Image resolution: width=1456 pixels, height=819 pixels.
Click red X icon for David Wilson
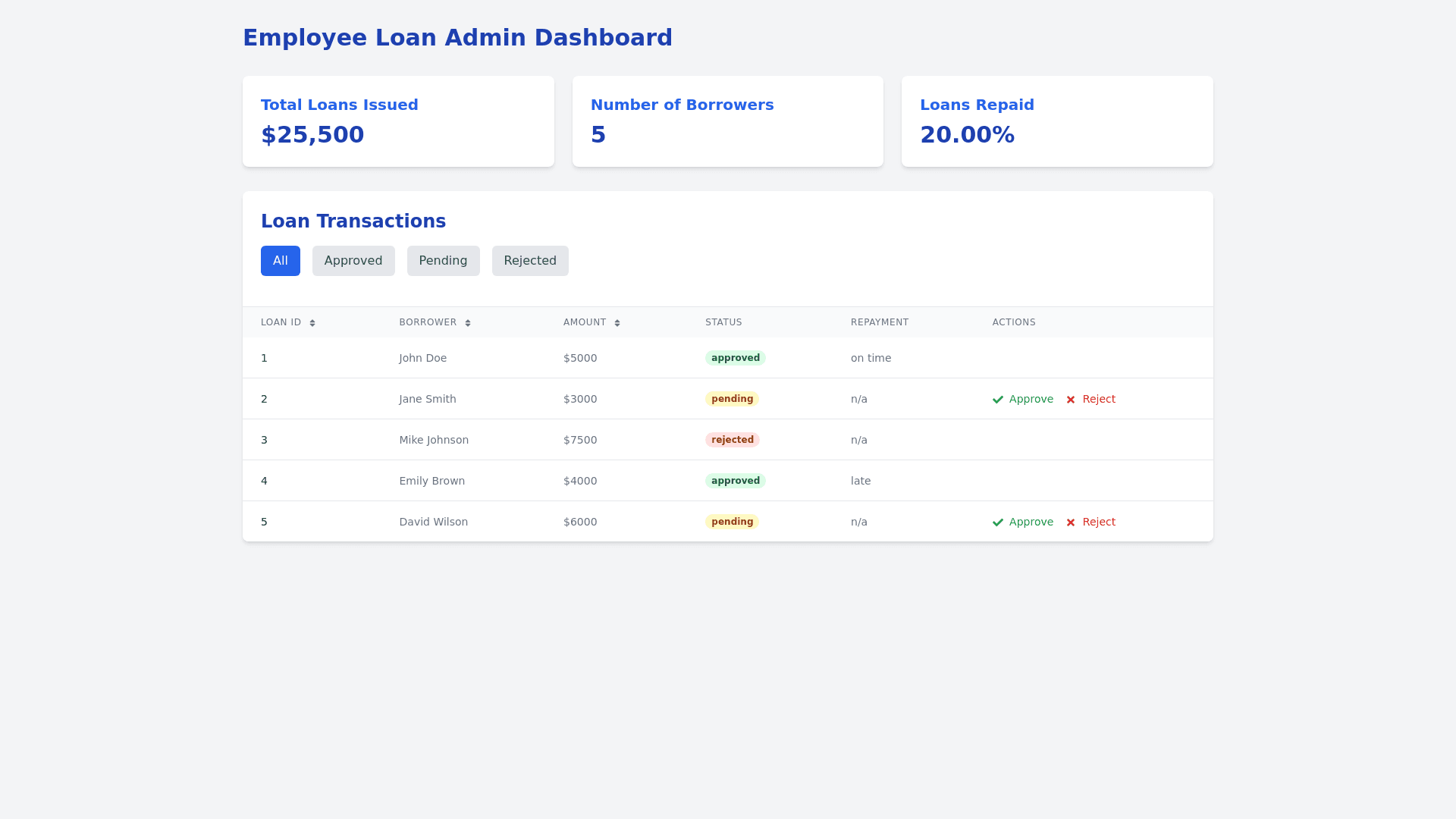1071,522
